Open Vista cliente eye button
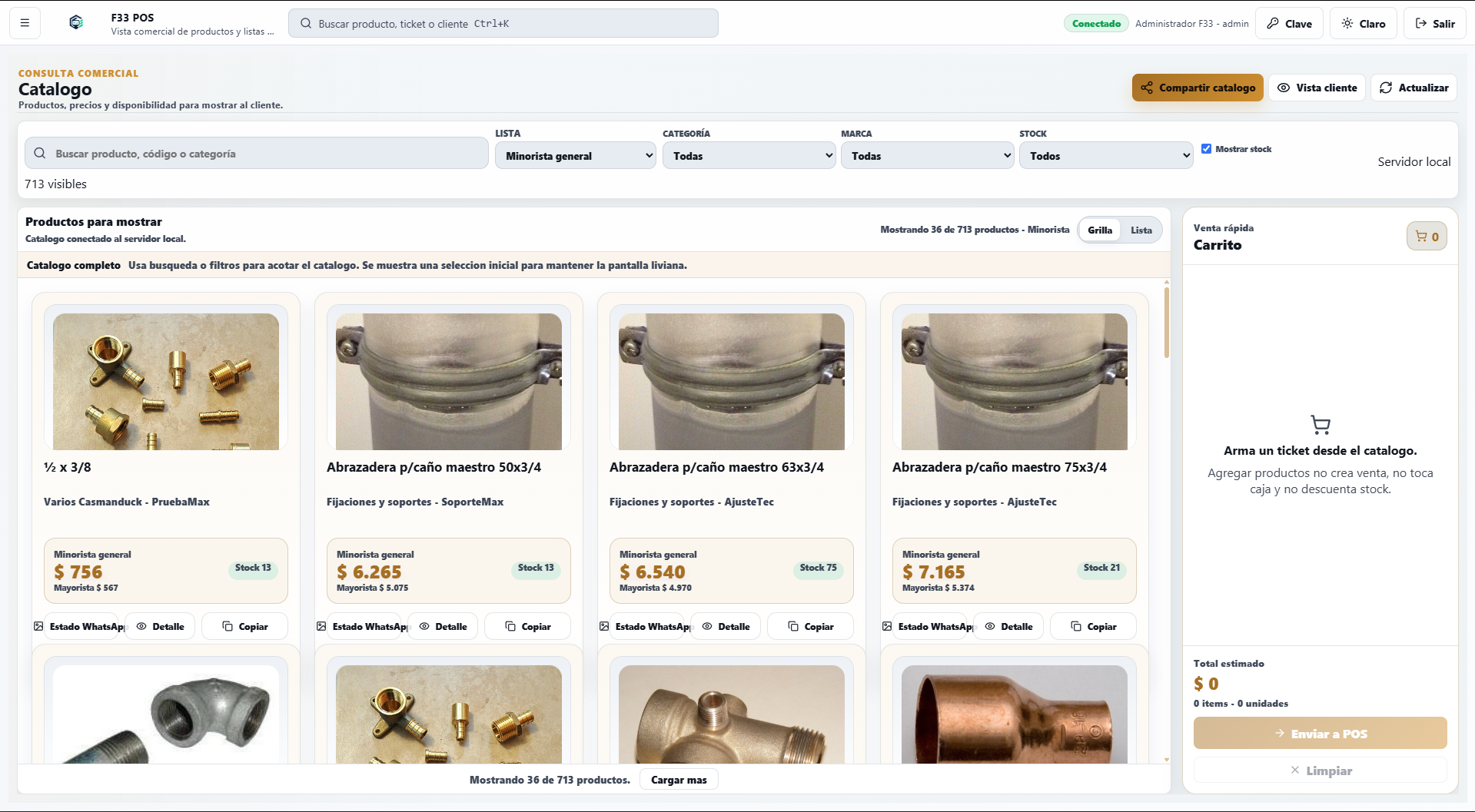Image resolution: width=1475 pixels, height=812 pixels. pyautogui.click(x=1317, y=88)
